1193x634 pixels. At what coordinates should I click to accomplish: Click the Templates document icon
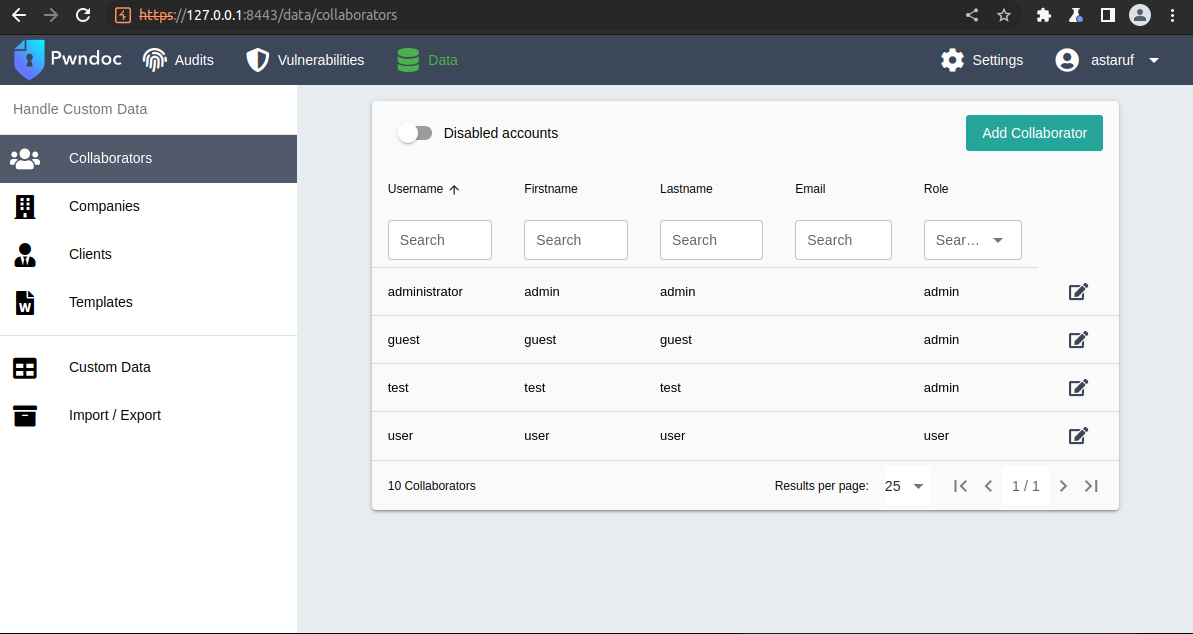coord(25,302)
